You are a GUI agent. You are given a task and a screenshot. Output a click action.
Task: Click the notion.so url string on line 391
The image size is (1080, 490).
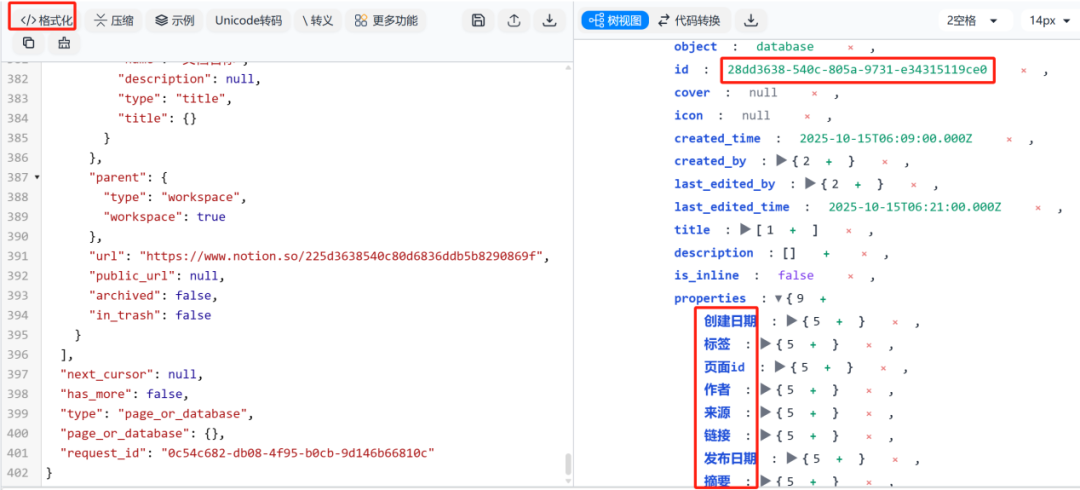[342, 256]
